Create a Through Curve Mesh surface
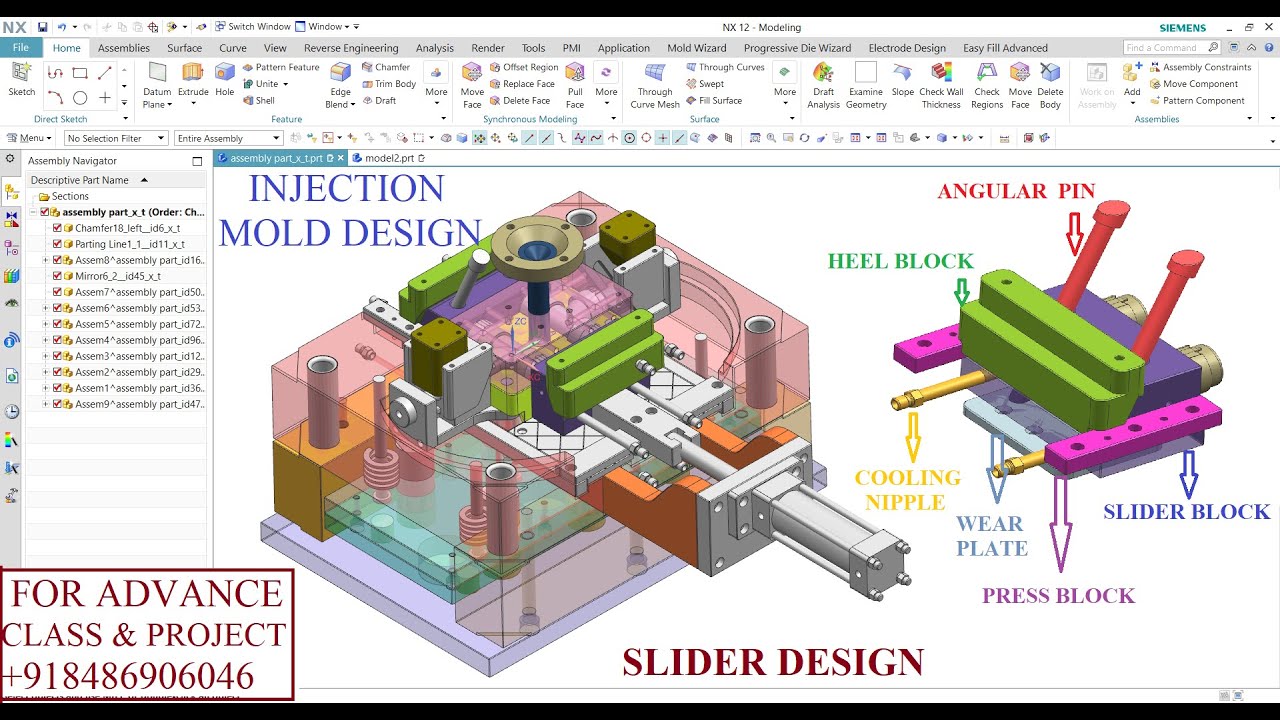This screenshot has height=720, width=1280. click(x=655, y=85)
